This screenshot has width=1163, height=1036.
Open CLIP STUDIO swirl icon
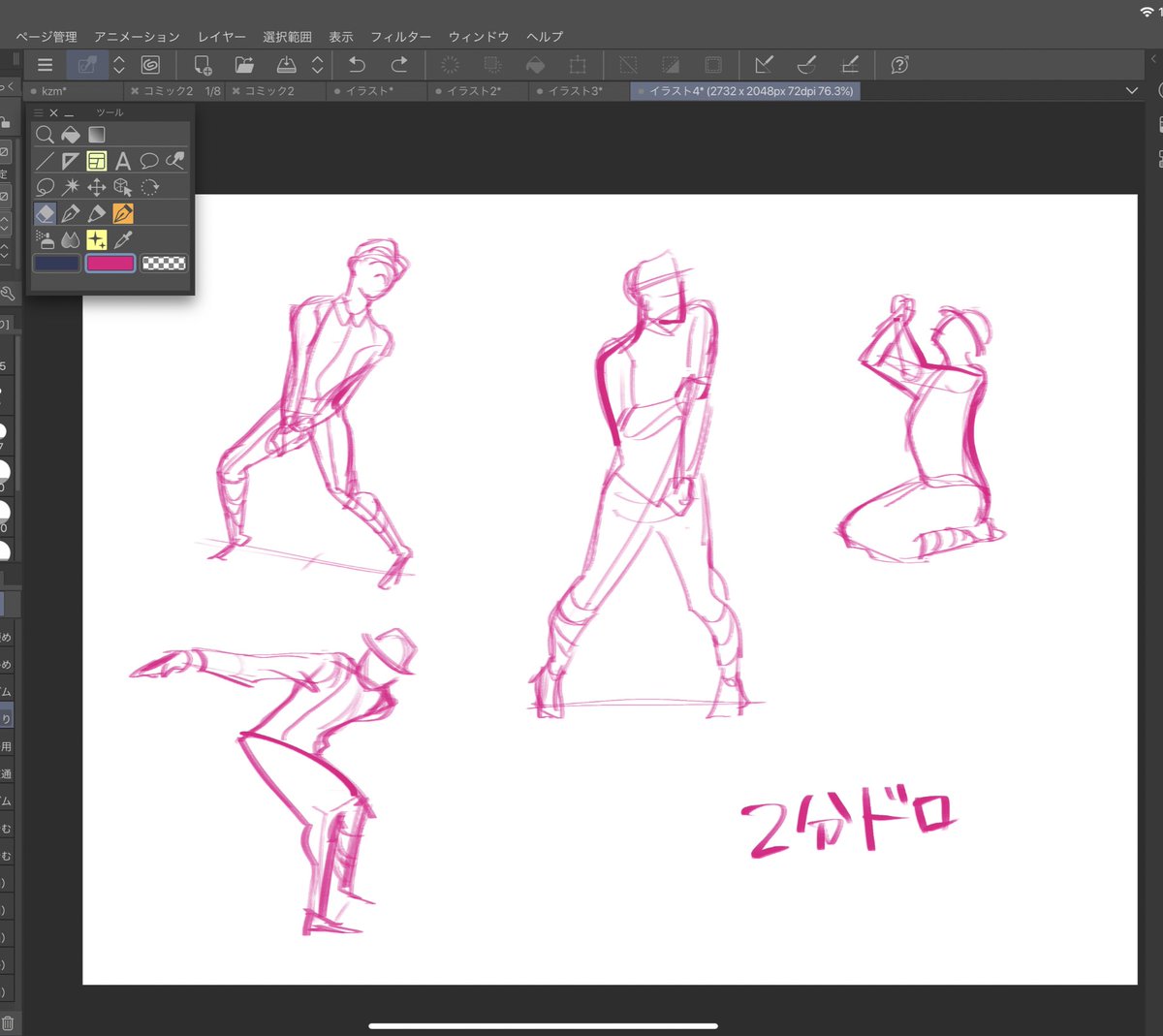(150, 65)
